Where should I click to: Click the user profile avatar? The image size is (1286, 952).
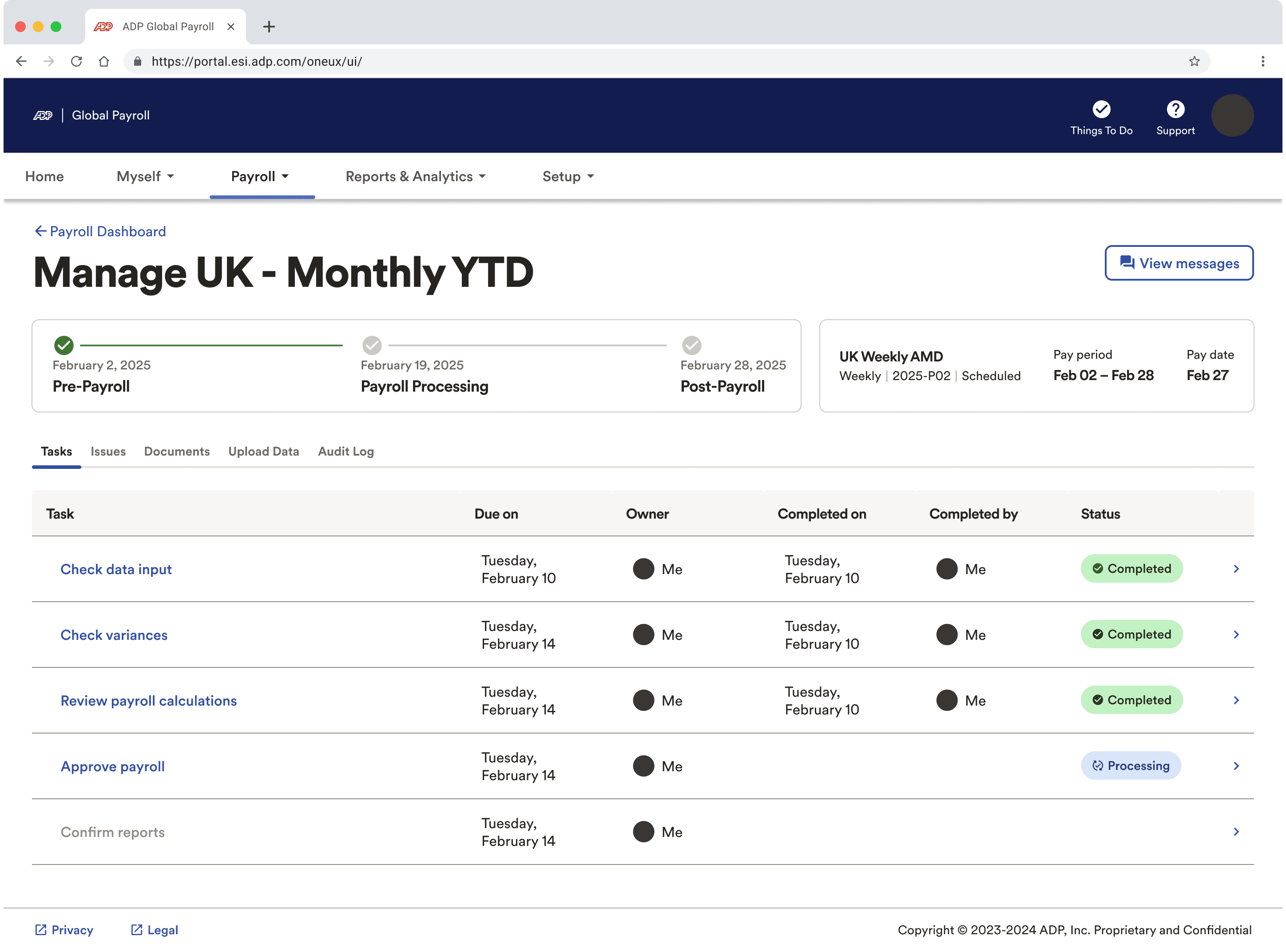tap(1232, 115)
